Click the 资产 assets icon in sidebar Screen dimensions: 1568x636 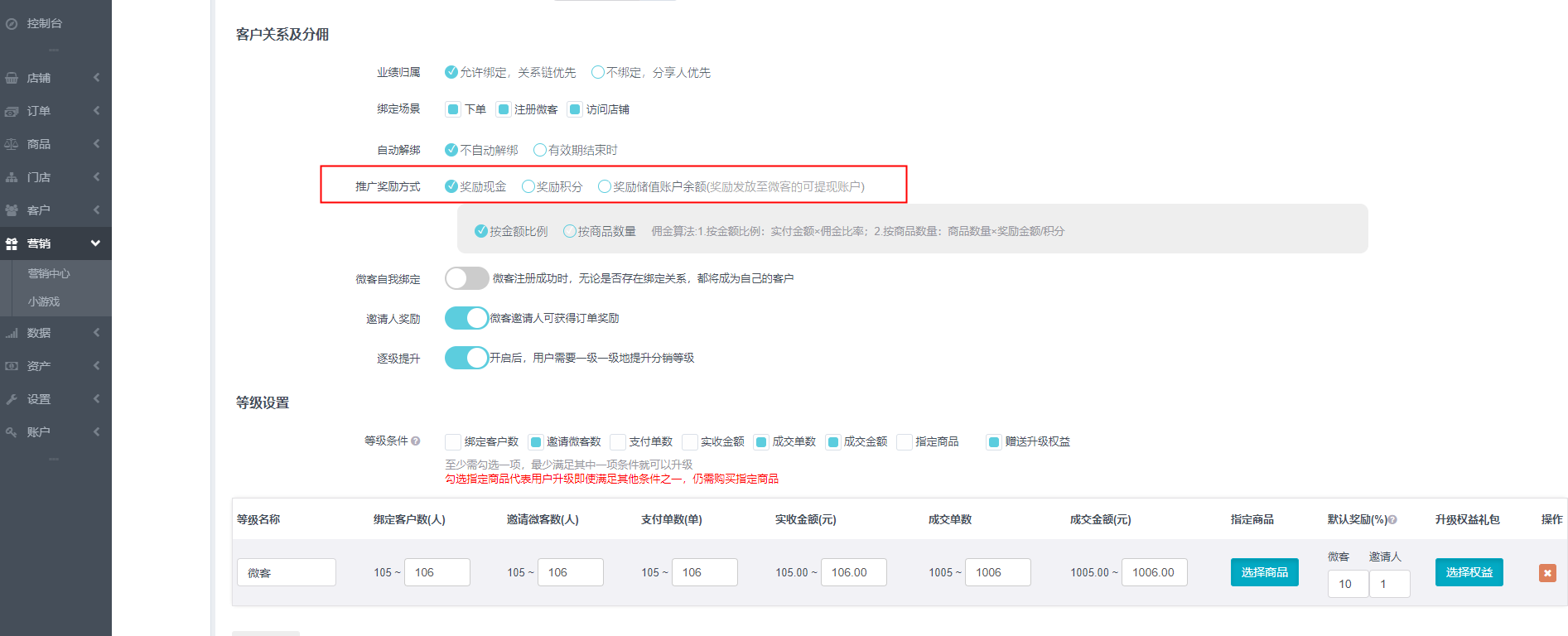12,366
